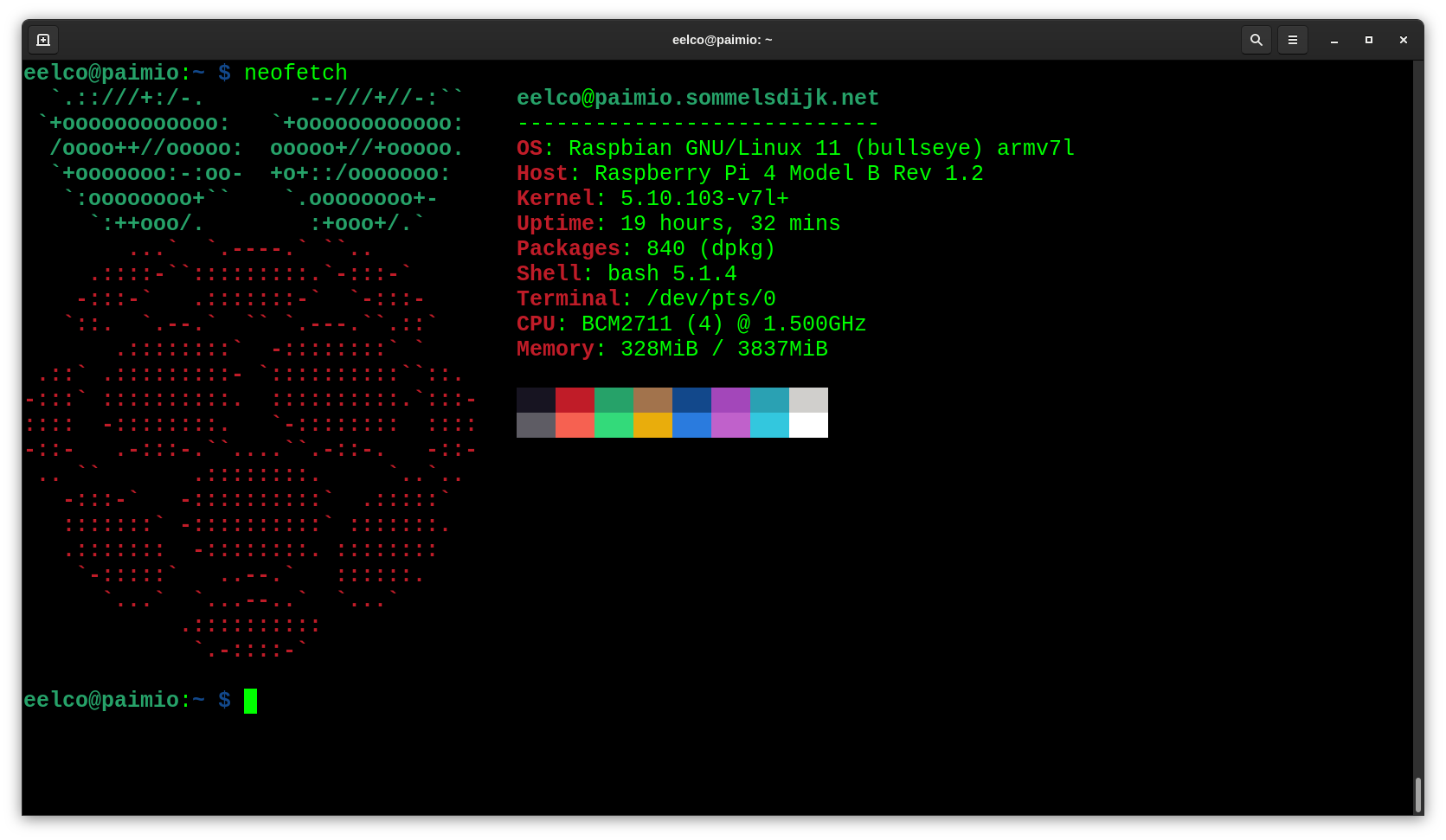Click the green terminal prompt cursor
Screen dimensions: 1446x840
(251, 701)
